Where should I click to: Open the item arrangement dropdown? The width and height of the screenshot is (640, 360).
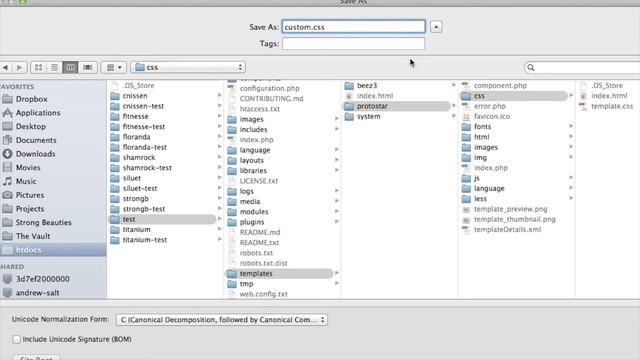pyautogui.click(x=114, y=67)
